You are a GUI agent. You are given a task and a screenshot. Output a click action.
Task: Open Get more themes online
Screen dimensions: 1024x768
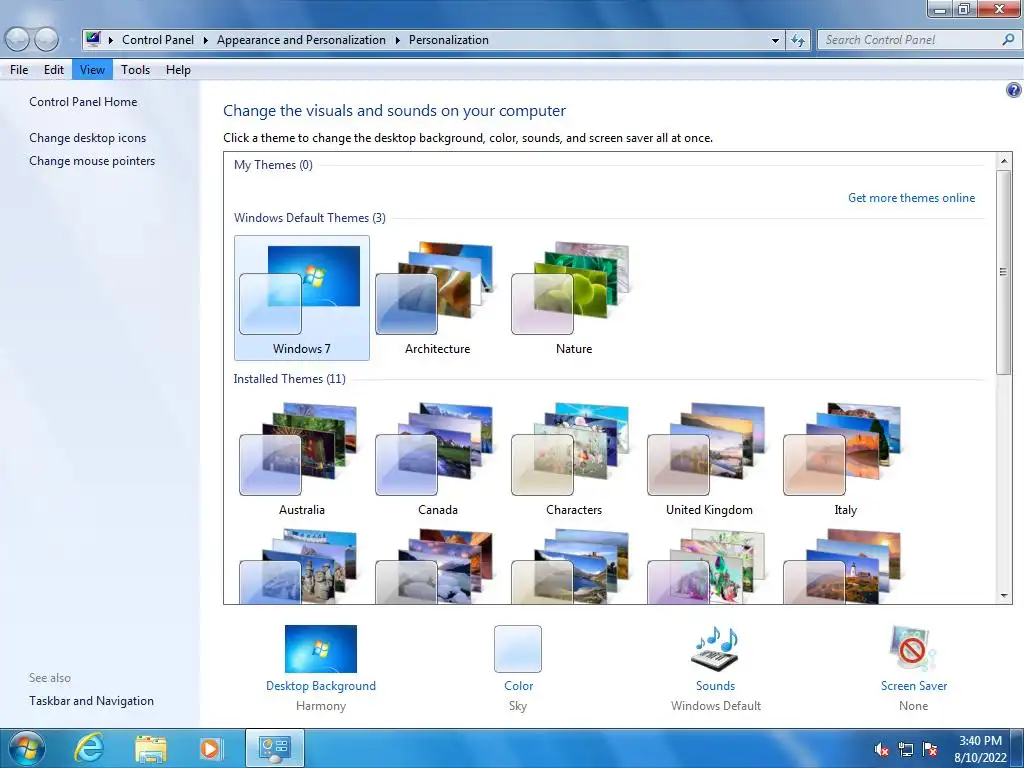pos(911,198)
